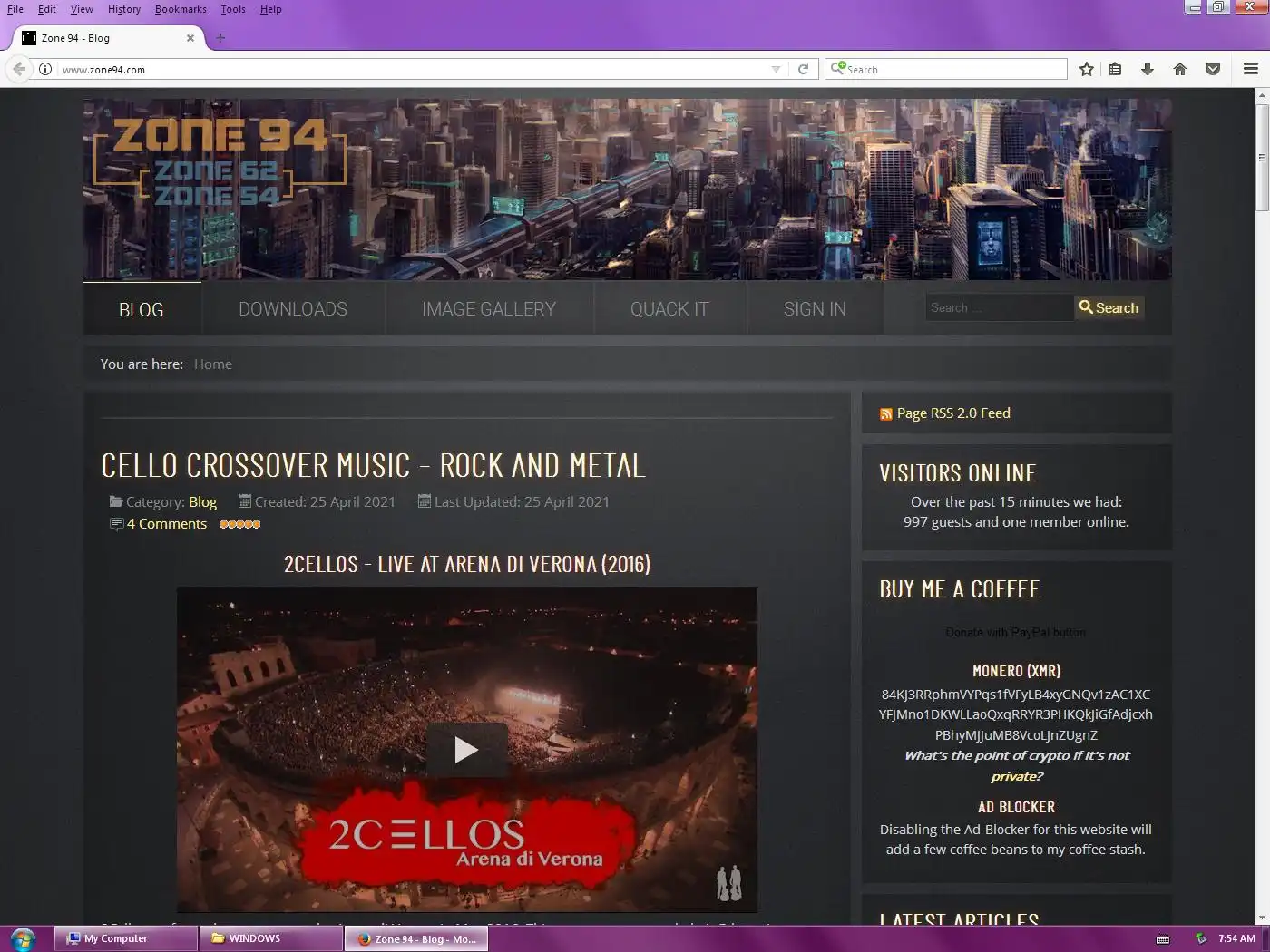Click the 2Cellos watermark icon in video
1270x952 pixels.
tap(729, 883)
